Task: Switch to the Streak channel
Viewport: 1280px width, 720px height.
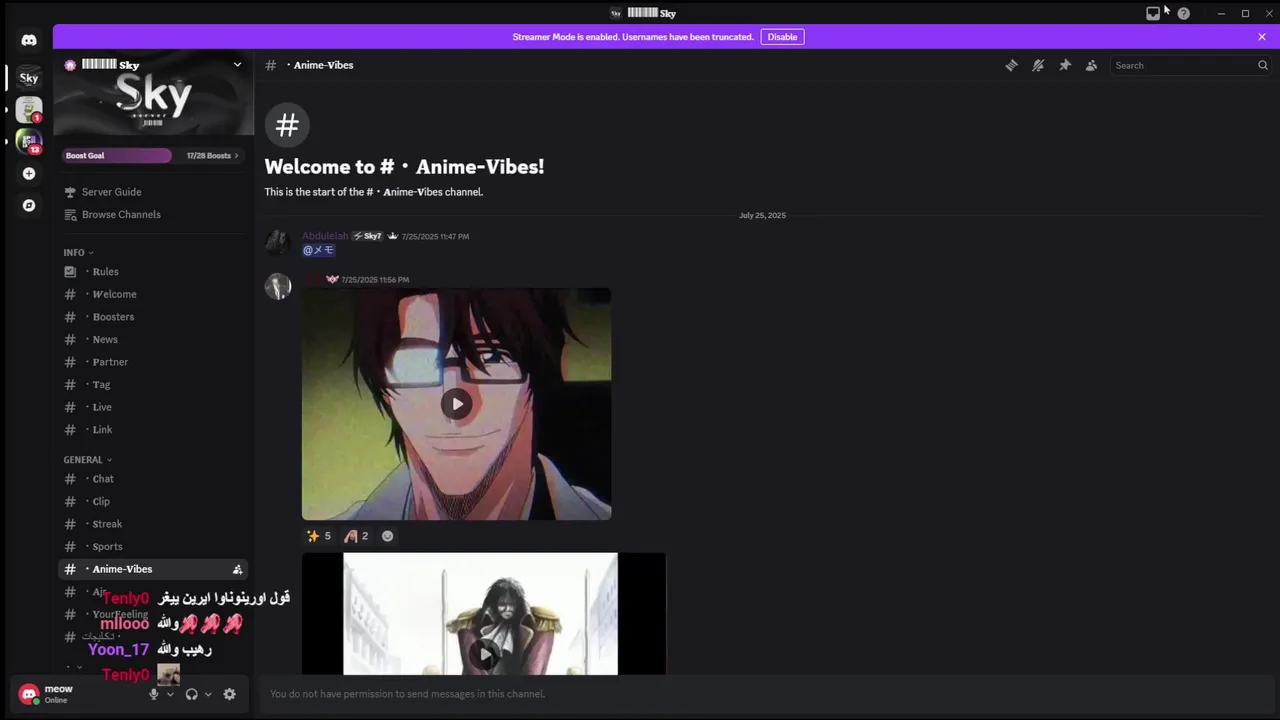Action: coord(153,524)
